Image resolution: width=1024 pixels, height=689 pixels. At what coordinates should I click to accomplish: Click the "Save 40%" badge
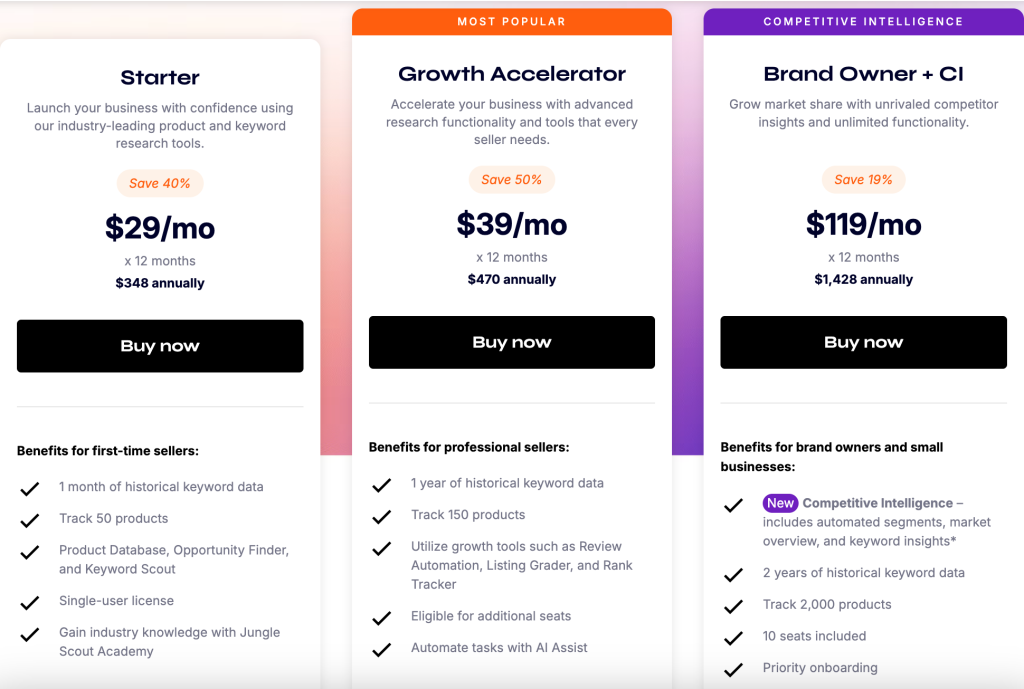160,183
